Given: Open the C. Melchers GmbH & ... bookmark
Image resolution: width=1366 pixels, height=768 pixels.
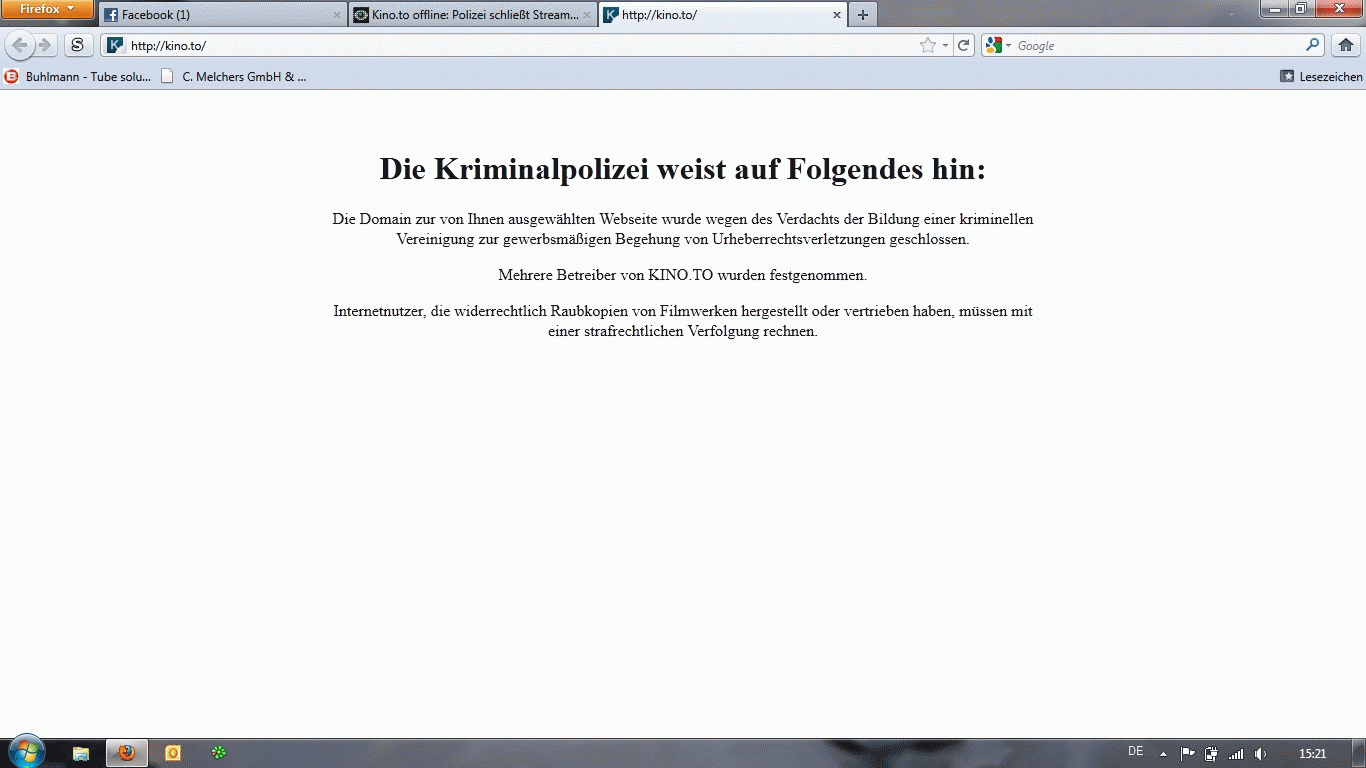Looking at the screenshot, I should (x=233, y=76).
